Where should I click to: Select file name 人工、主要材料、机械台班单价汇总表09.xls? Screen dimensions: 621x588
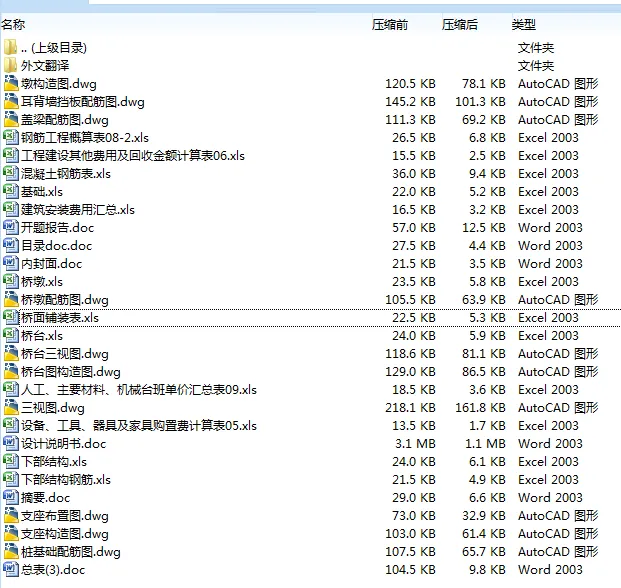[139, 390]
